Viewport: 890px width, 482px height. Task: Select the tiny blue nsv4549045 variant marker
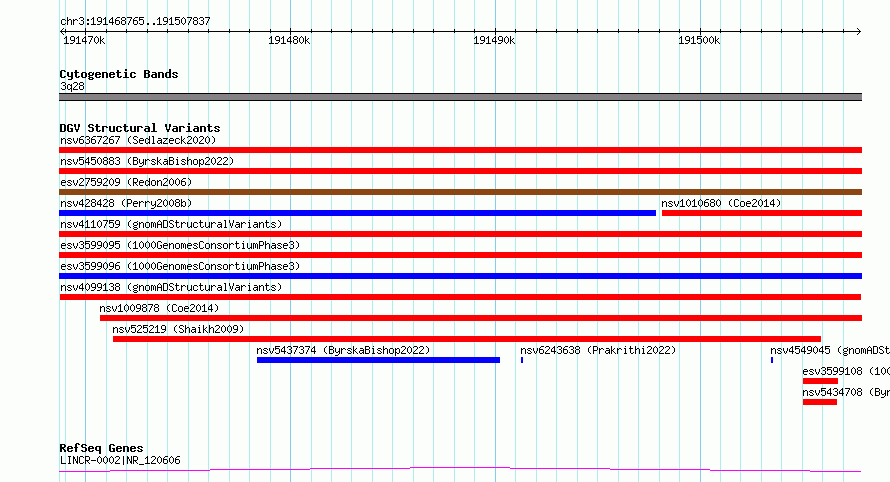click(772, 360)
